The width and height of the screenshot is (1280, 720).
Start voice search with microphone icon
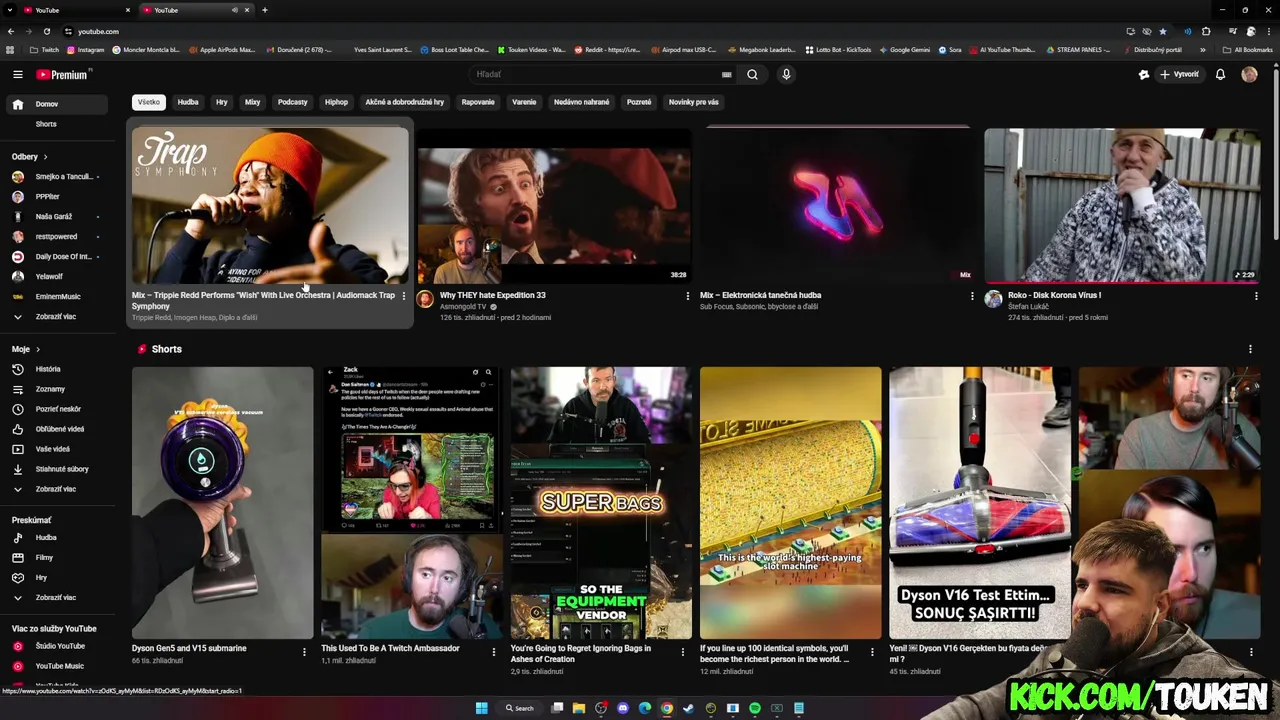coord(786,74)
